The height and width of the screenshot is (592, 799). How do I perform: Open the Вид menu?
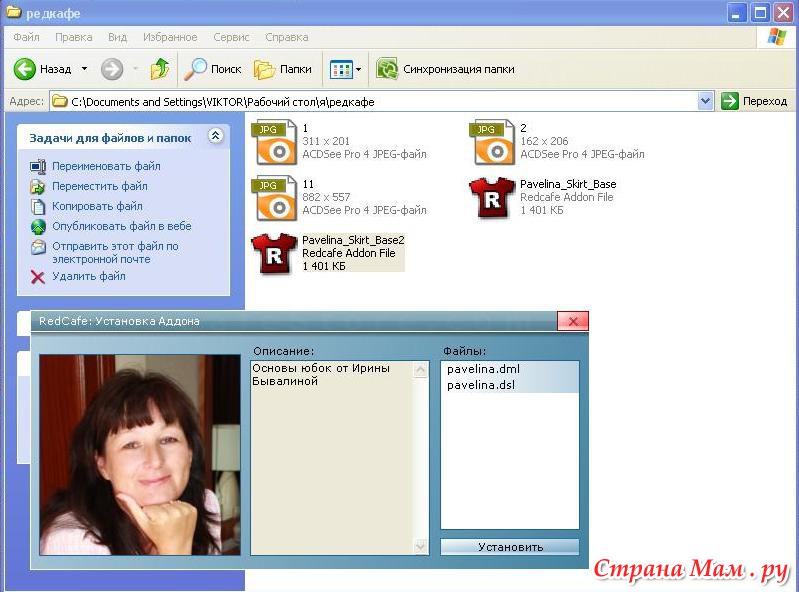[x=117, y=37]
